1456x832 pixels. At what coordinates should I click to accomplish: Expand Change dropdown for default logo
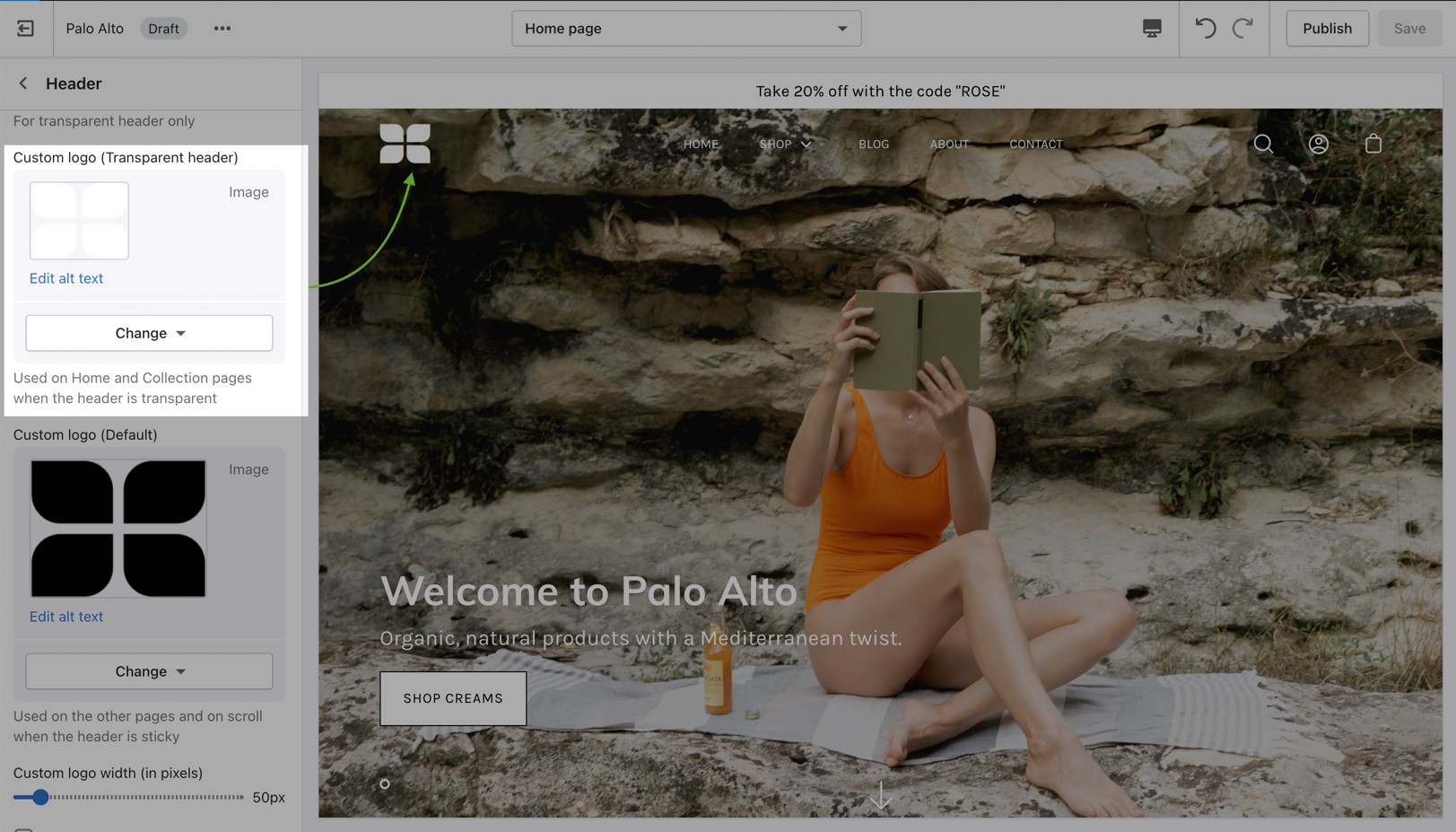[149, 671]
